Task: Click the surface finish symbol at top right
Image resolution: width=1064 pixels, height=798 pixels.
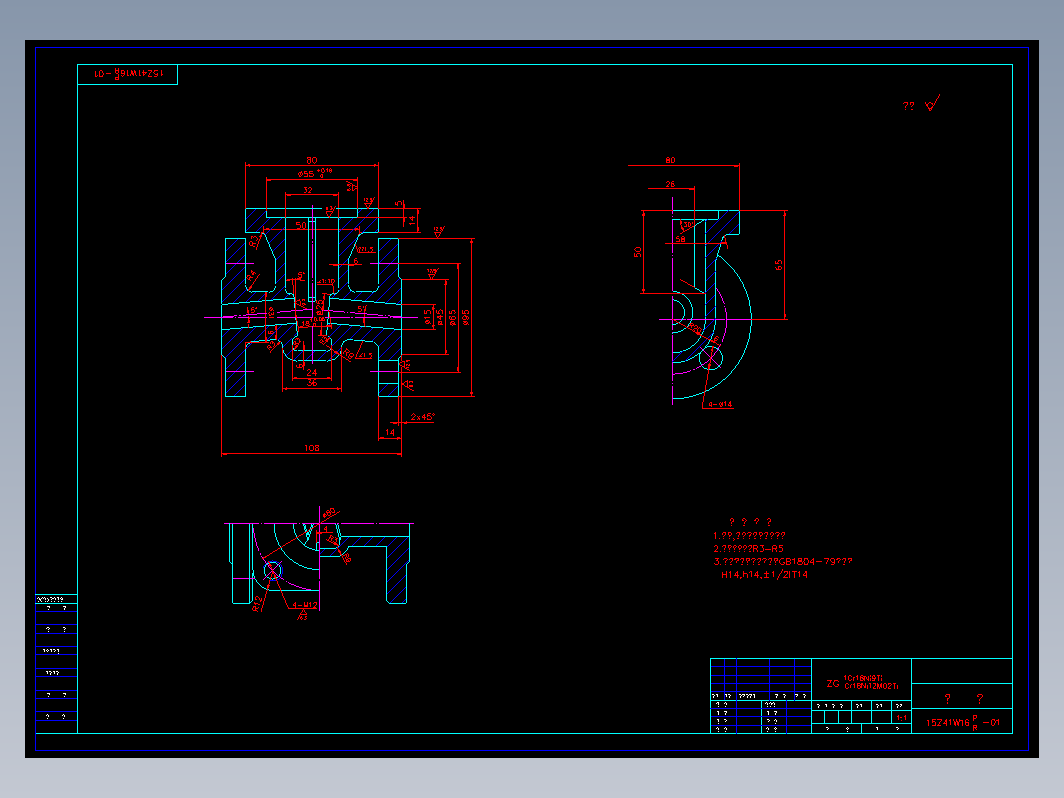Action: [933, 103]
